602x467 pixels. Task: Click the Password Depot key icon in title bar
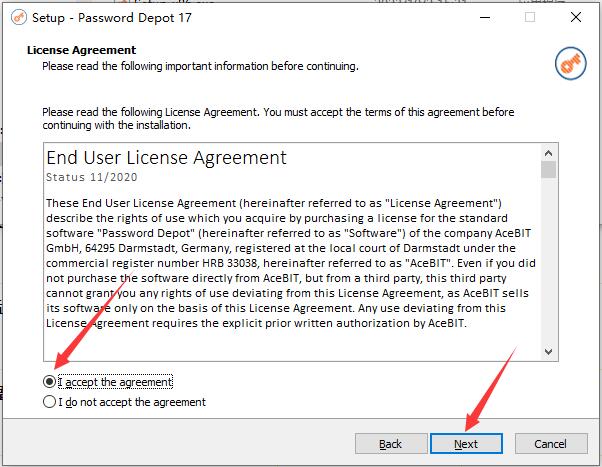pyautogui.click(x=19, y=17)
